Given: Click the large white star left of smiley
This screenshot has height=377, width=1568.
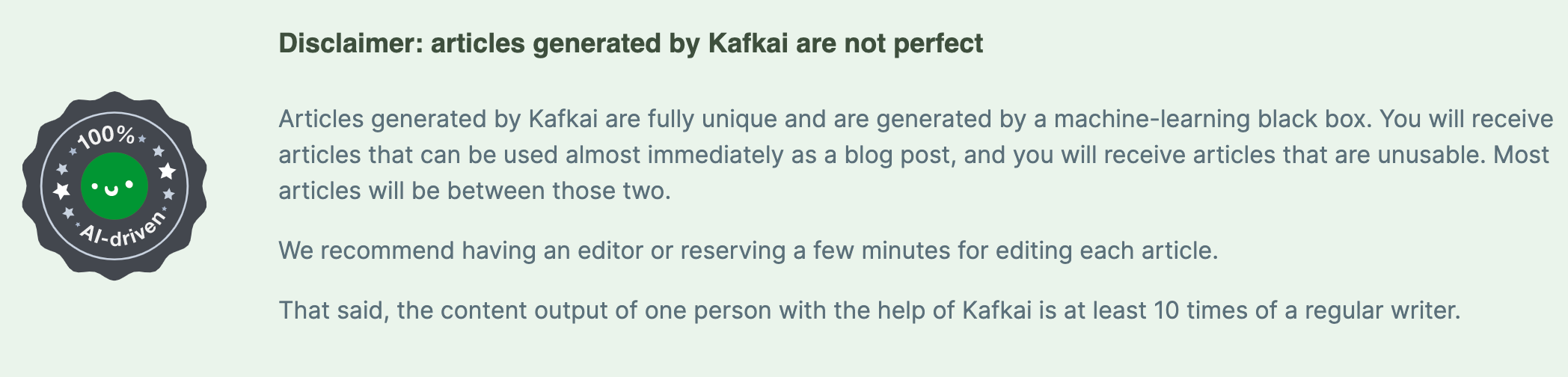Looking at the screenshot, I should 61,191.
